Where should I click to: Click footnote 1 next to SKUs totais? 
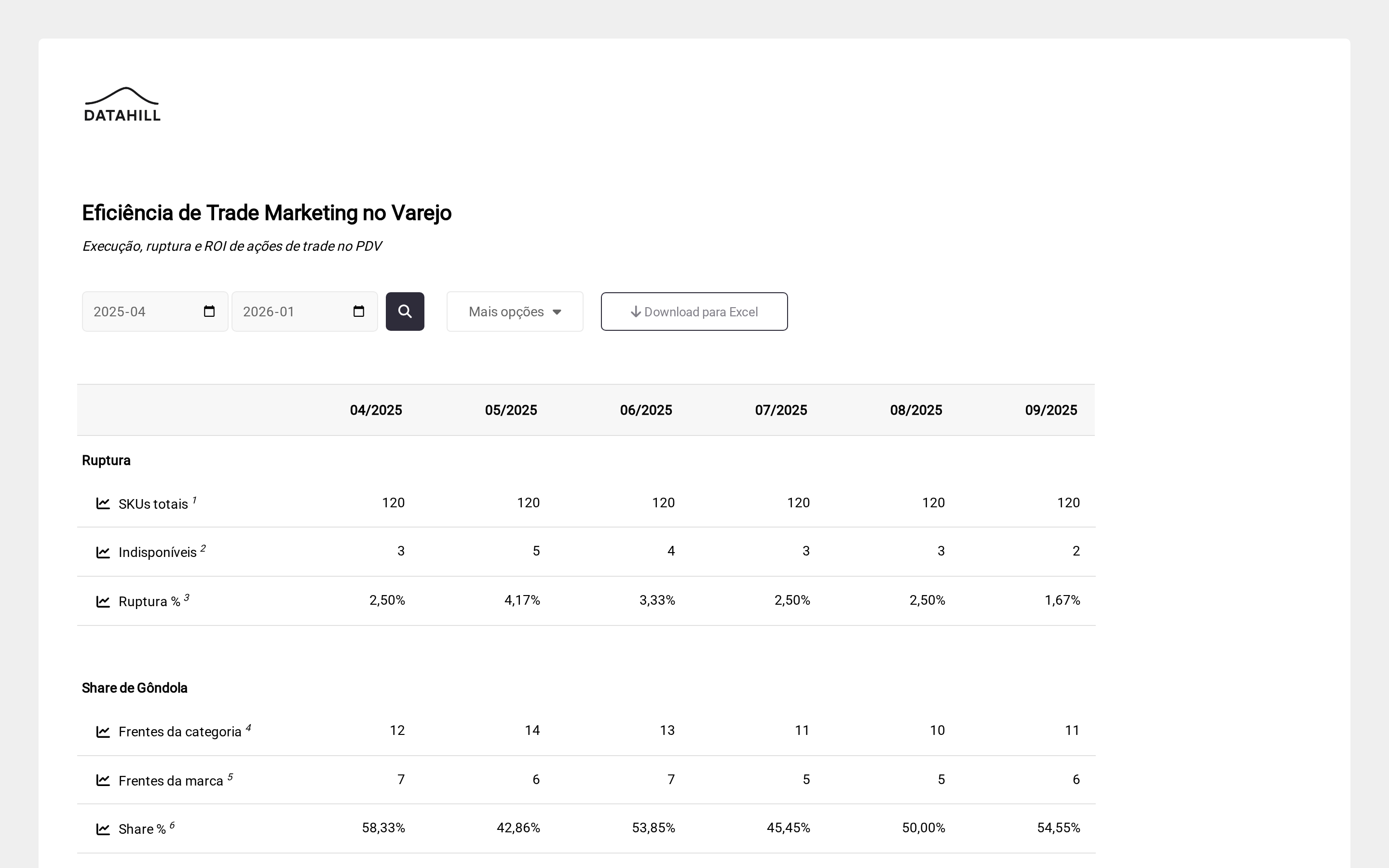pyautogui.click(x=194, y=500)
